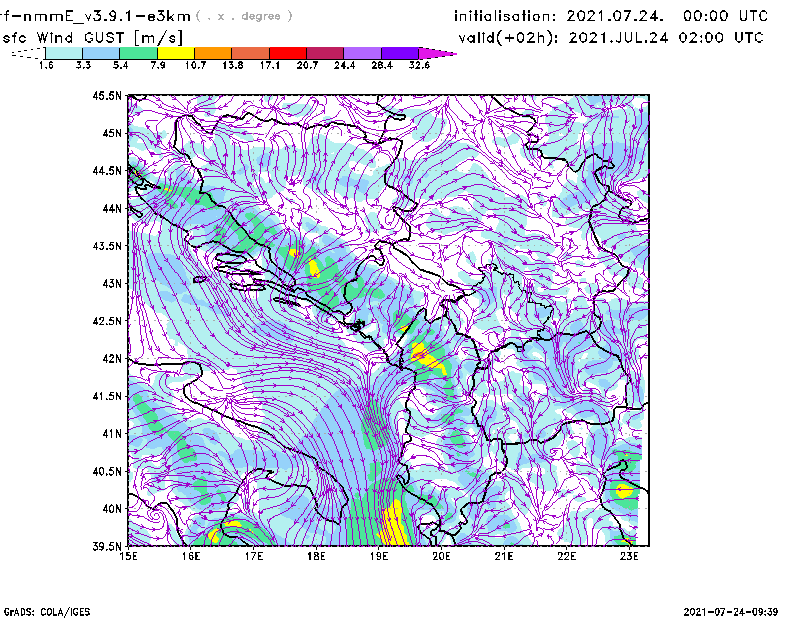Click the legend value 20.7
This screenshot has width=800, height=618.
307,65
